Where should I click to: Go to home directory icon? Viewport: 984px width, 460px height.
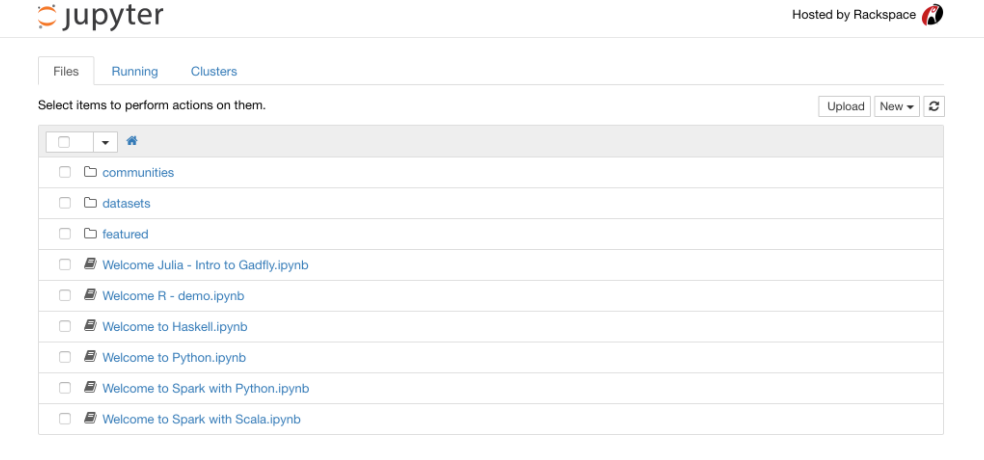coord(132,141)
